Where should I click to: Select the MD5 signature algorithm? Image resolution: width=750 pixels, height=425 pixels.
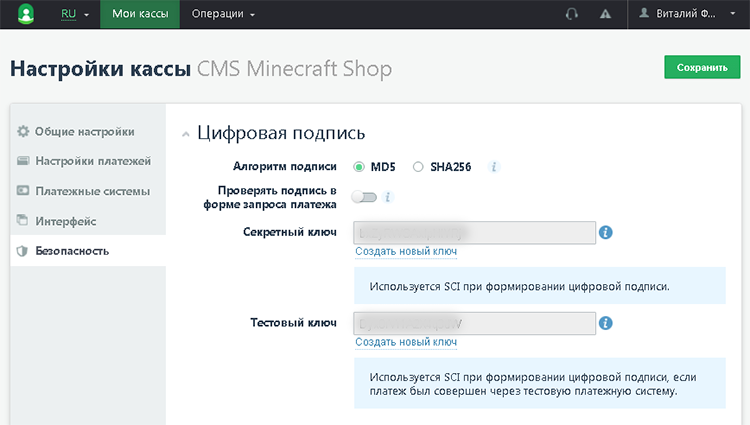click(359, 167)
